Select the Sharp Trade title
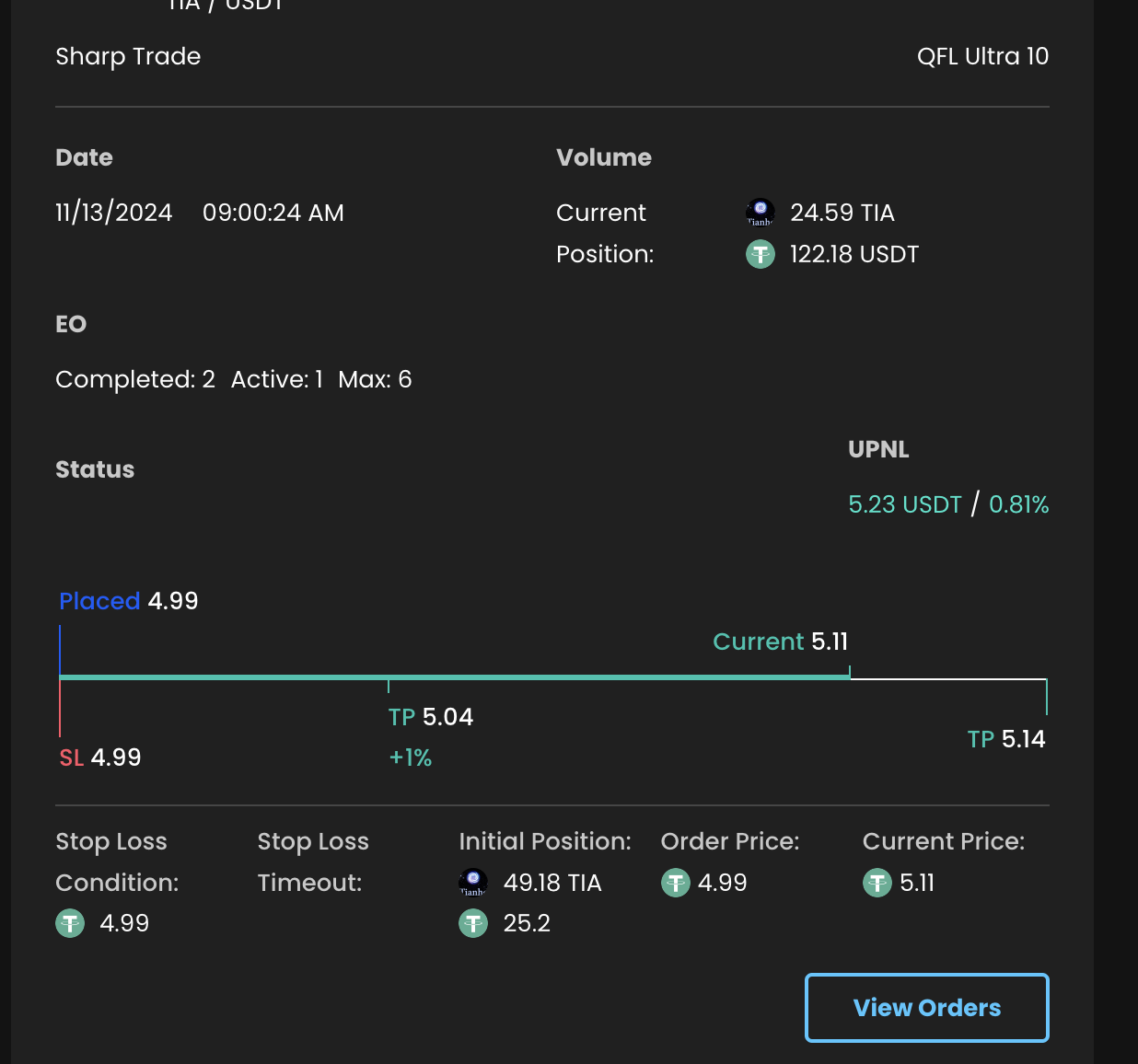Image resolution: width=1138 pixels, height=1064 pixels. 128,56
